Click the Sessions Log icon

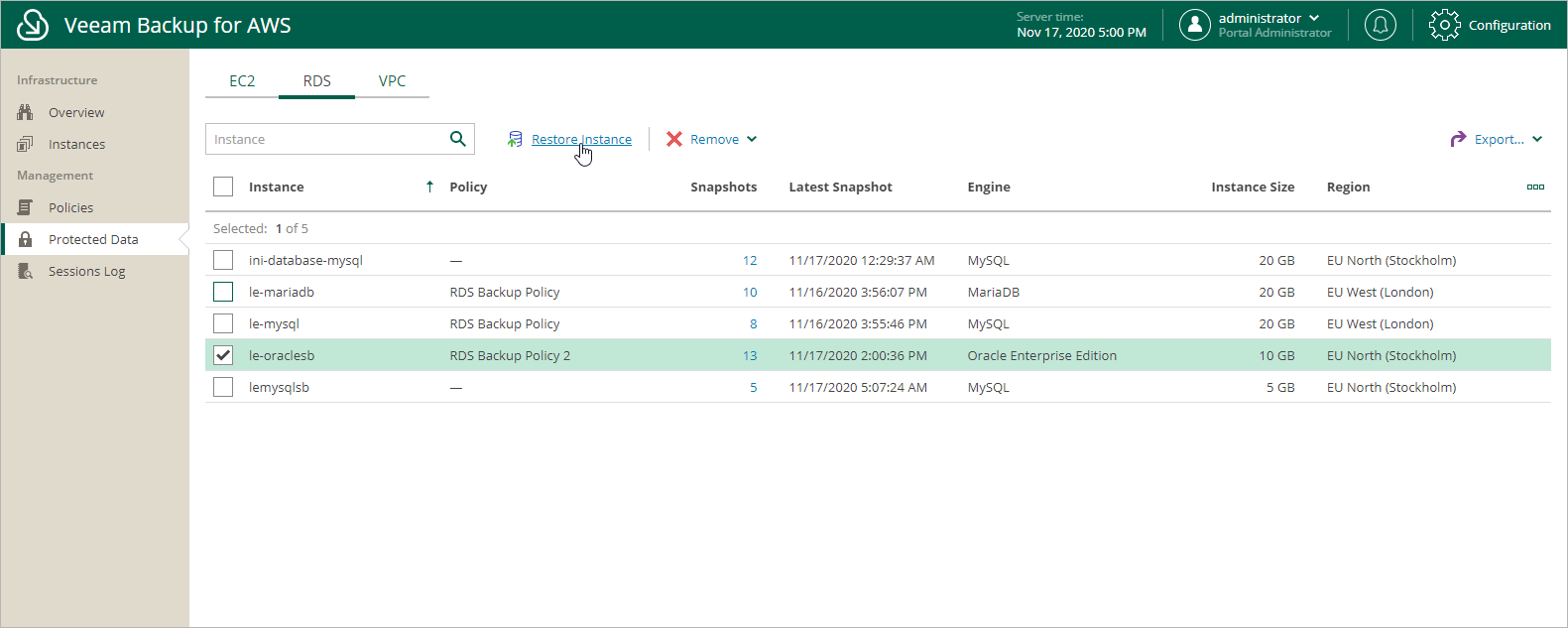point(25,271)
